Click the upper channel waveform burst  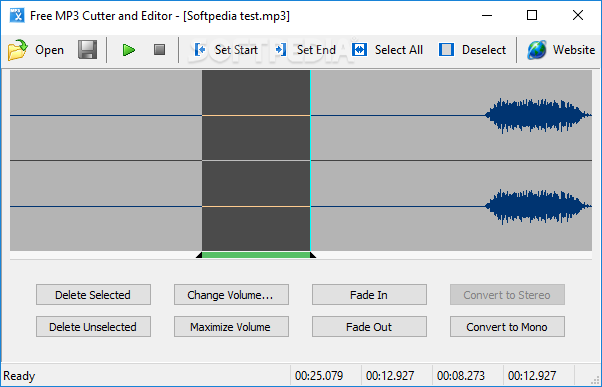pos(538,115)
